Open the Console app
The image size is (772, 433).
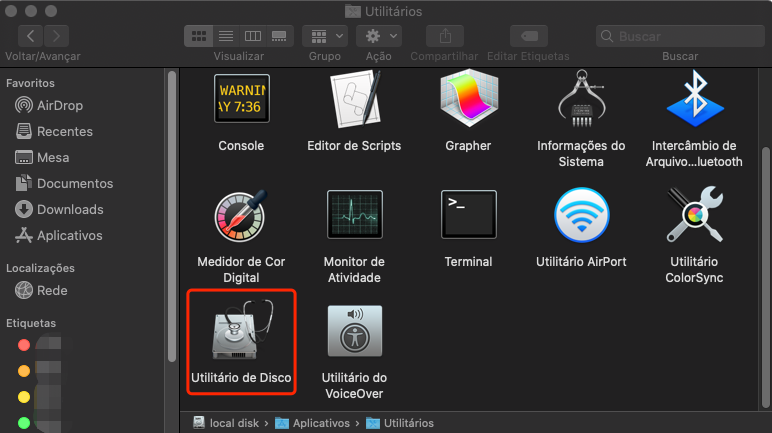[x=241, y=99]
